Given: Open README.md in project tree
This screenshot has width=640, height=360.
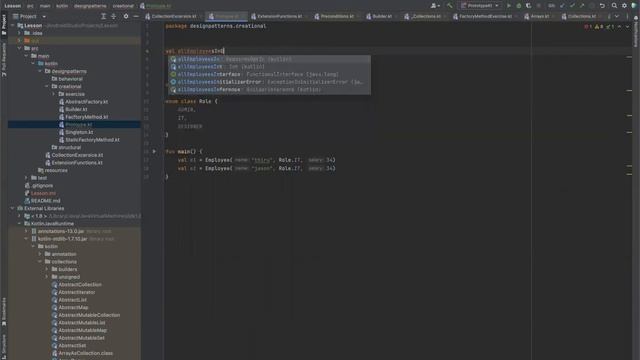Looking at the screenshot, I should (x=45, y=201).
